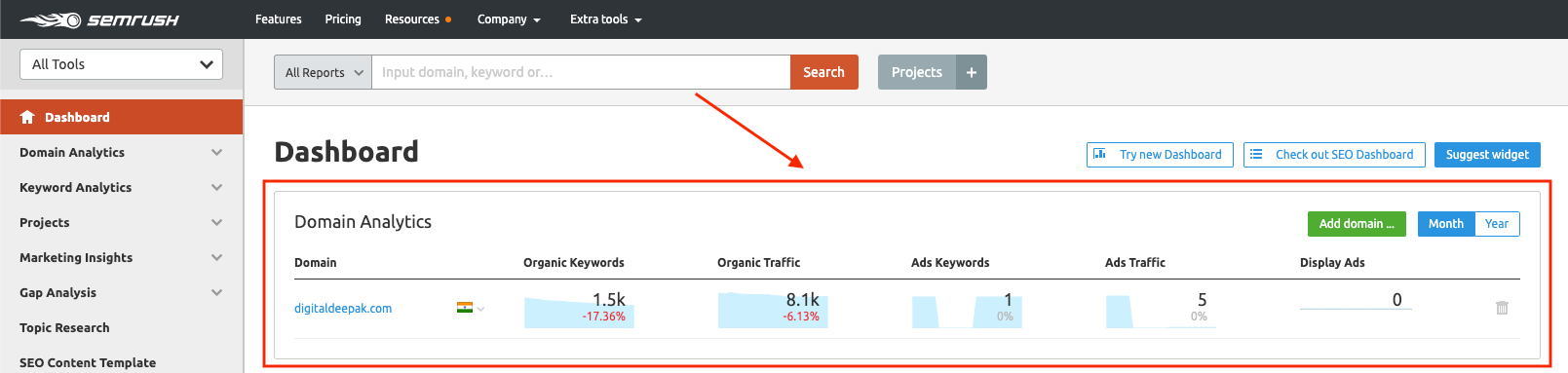Click the SEO Dashboard list icon
Viewport: 1568px width, 373px height.
point(1256,154)
